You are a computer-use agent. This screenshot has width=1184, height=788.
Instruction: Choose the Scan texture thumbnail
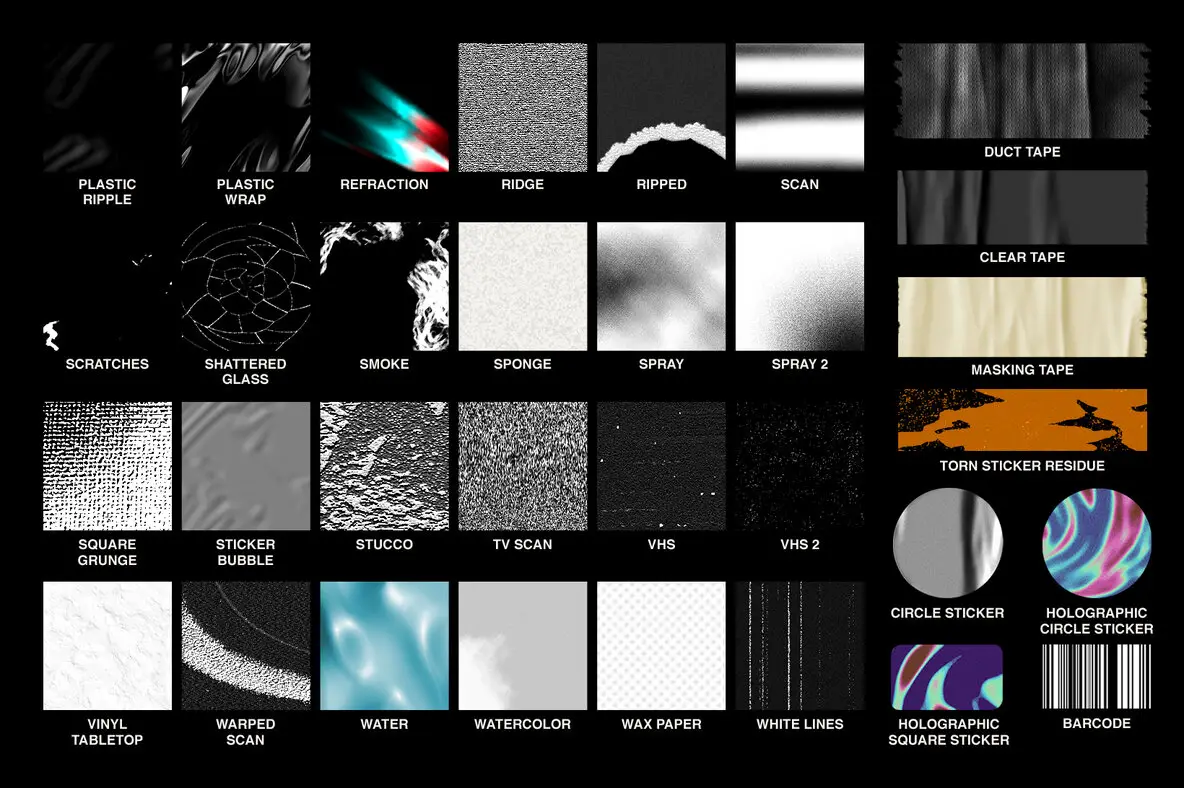[x=799, y=107]
